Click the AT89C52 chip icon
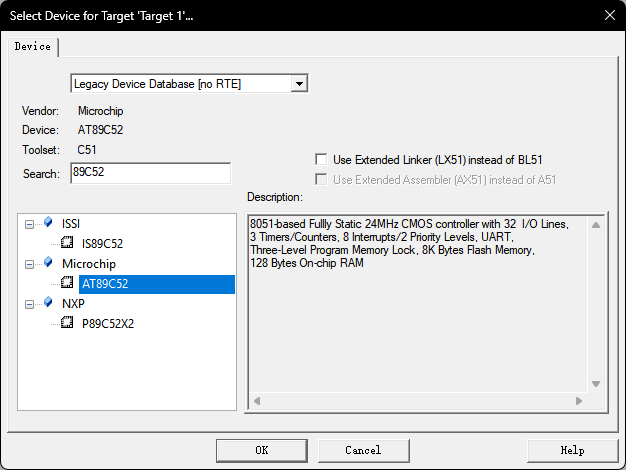The height and width of the screenshot is (470, 626). [67, 283]
